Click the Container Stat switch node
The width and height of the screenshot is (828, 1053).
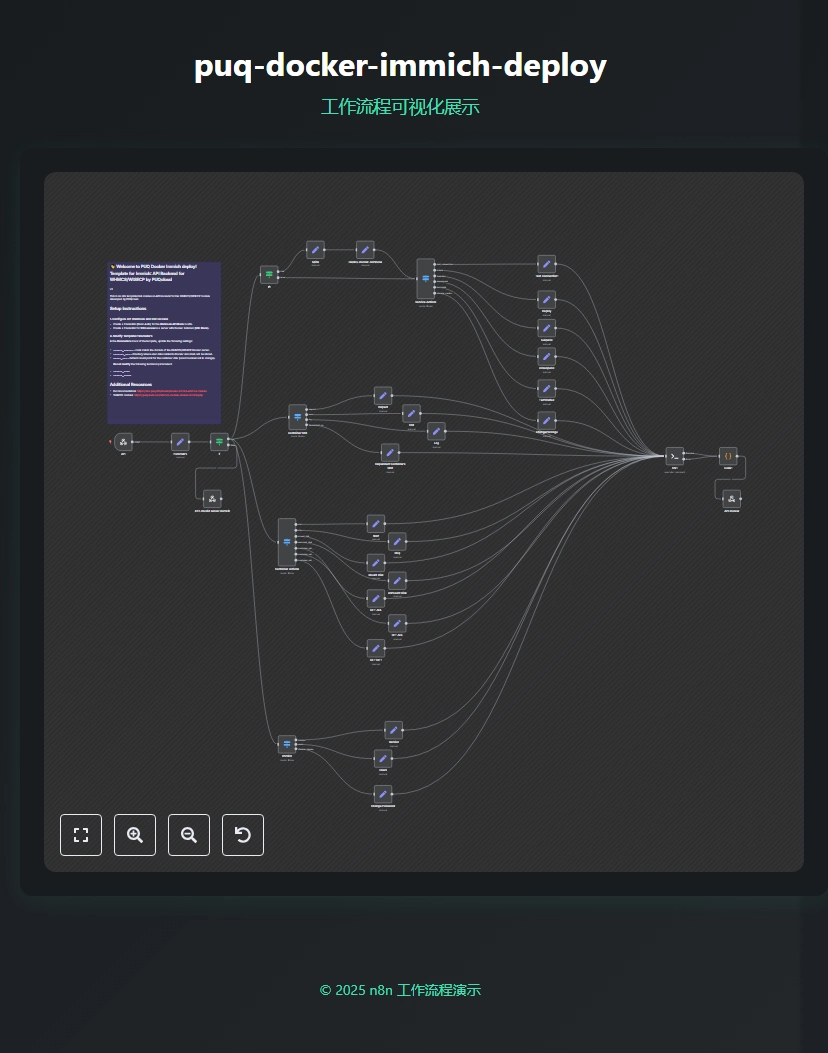pos(297,417)
